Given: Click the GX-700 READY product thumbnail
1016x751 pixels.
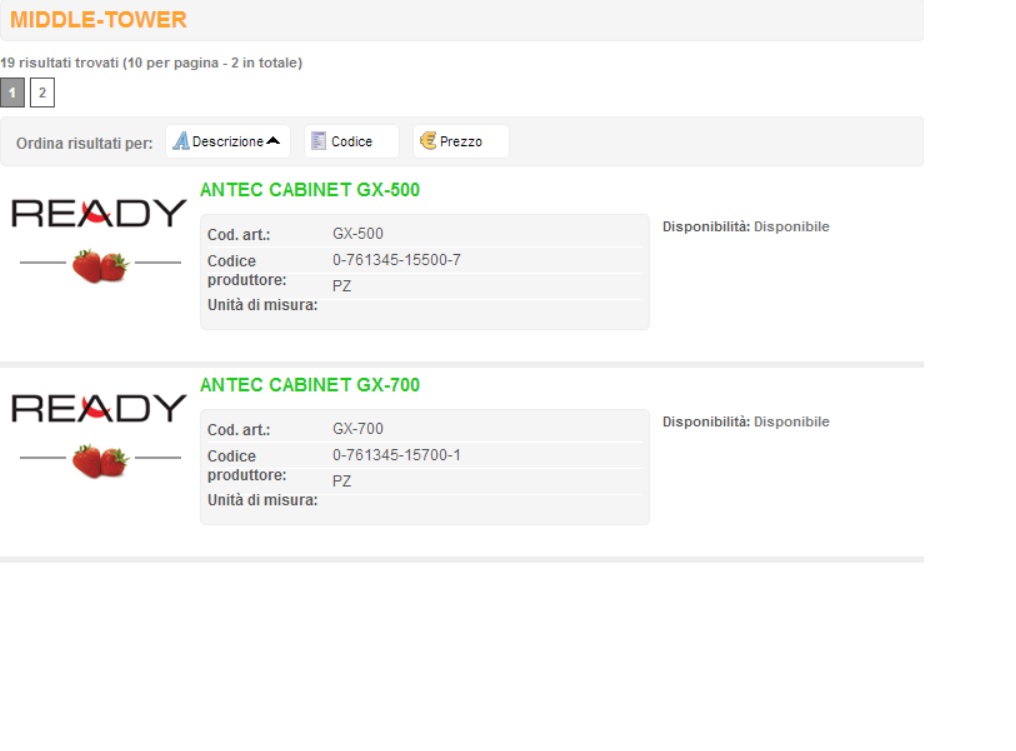Looking at the screenshot, I should (99, 435).
